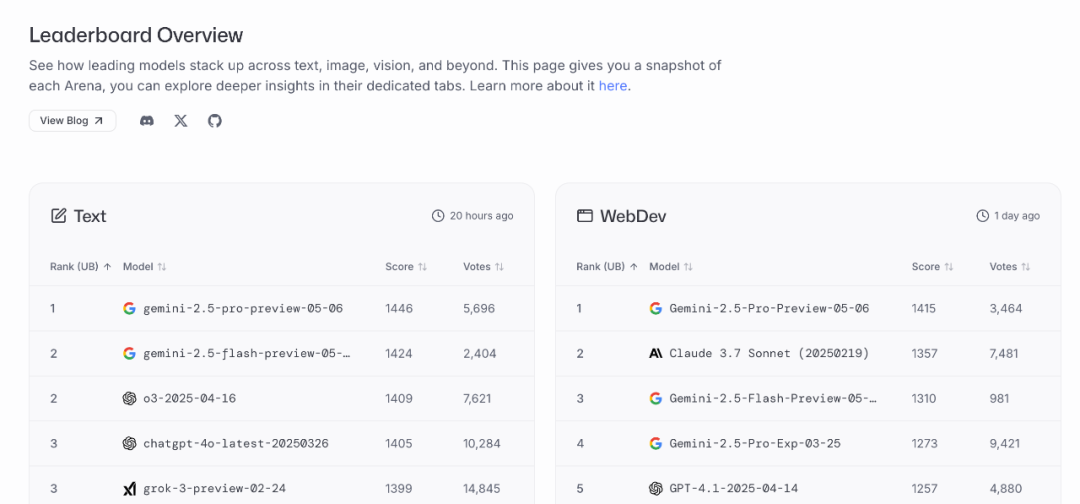
Task: Follow the "here" learn more link
Action: 613,86
